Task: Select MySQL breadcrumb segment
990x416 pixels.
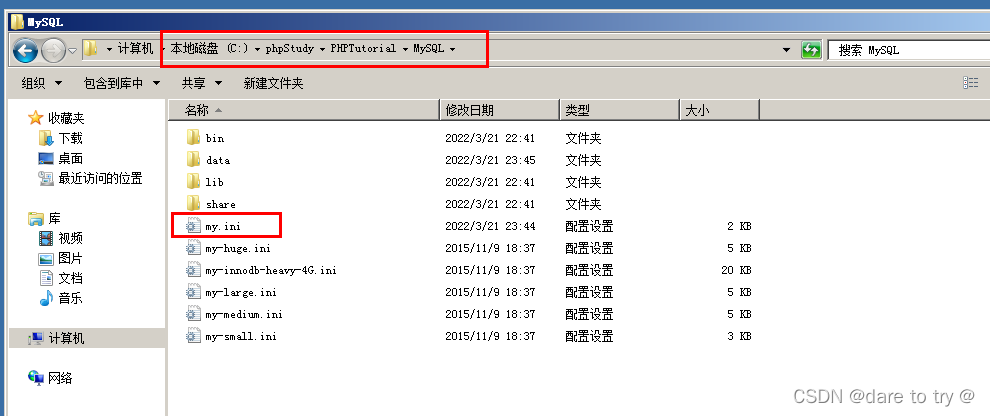Action: pyautogui.click(x=429, y=49)
